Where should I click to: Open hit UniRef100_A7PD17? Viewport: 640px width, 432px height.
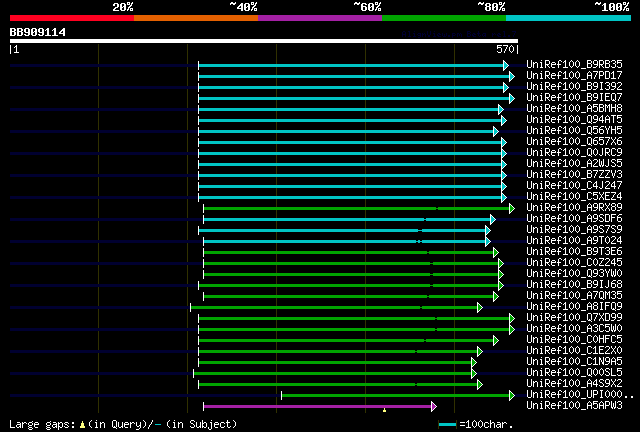(x=574, y=76)
